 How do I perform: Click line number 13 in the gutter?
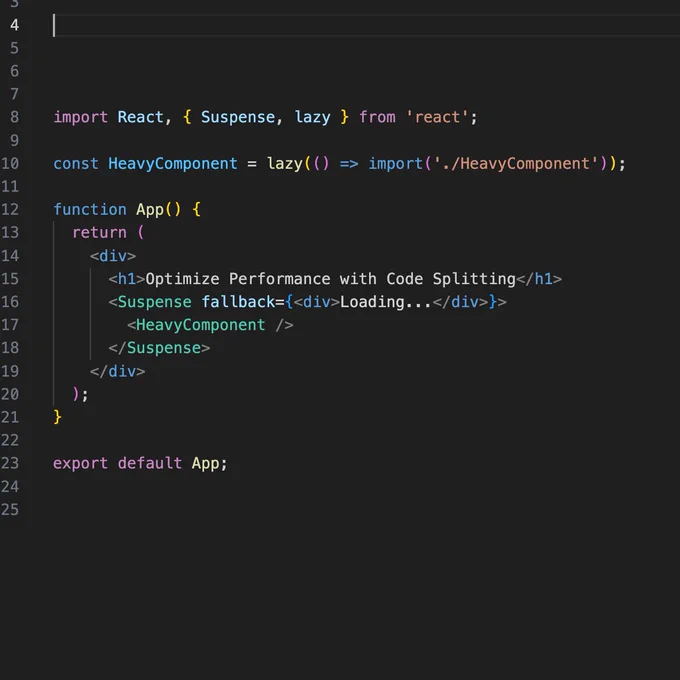point(10,232)
